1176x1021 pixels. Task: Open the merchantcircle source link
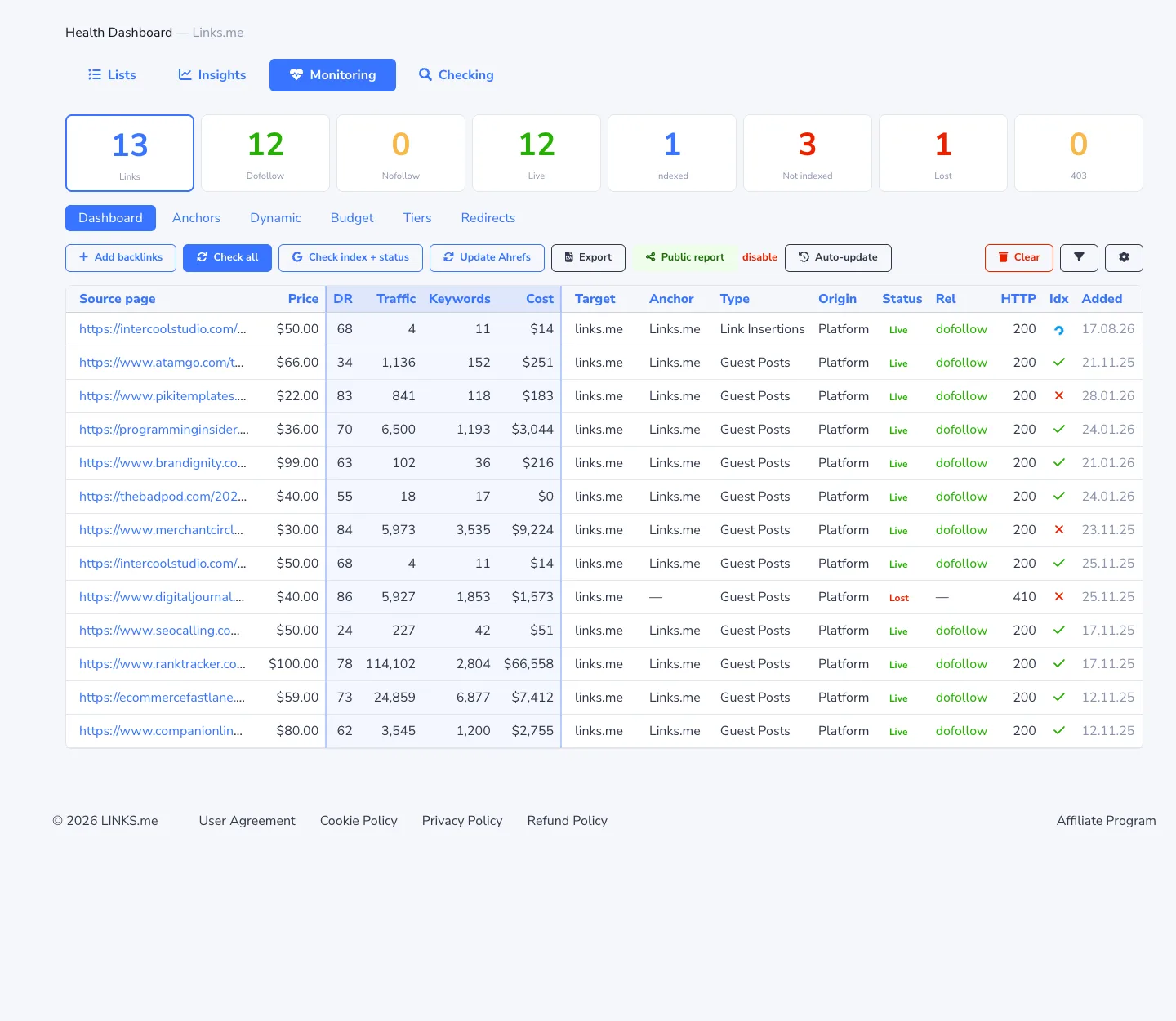tap(161, 529)
